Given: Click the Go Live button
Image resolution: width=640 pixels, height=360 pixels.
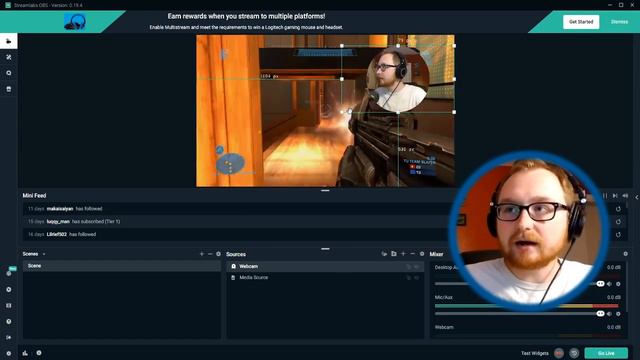Looking at the screenshot, I should pyautogui.click(x=606, y=353).
